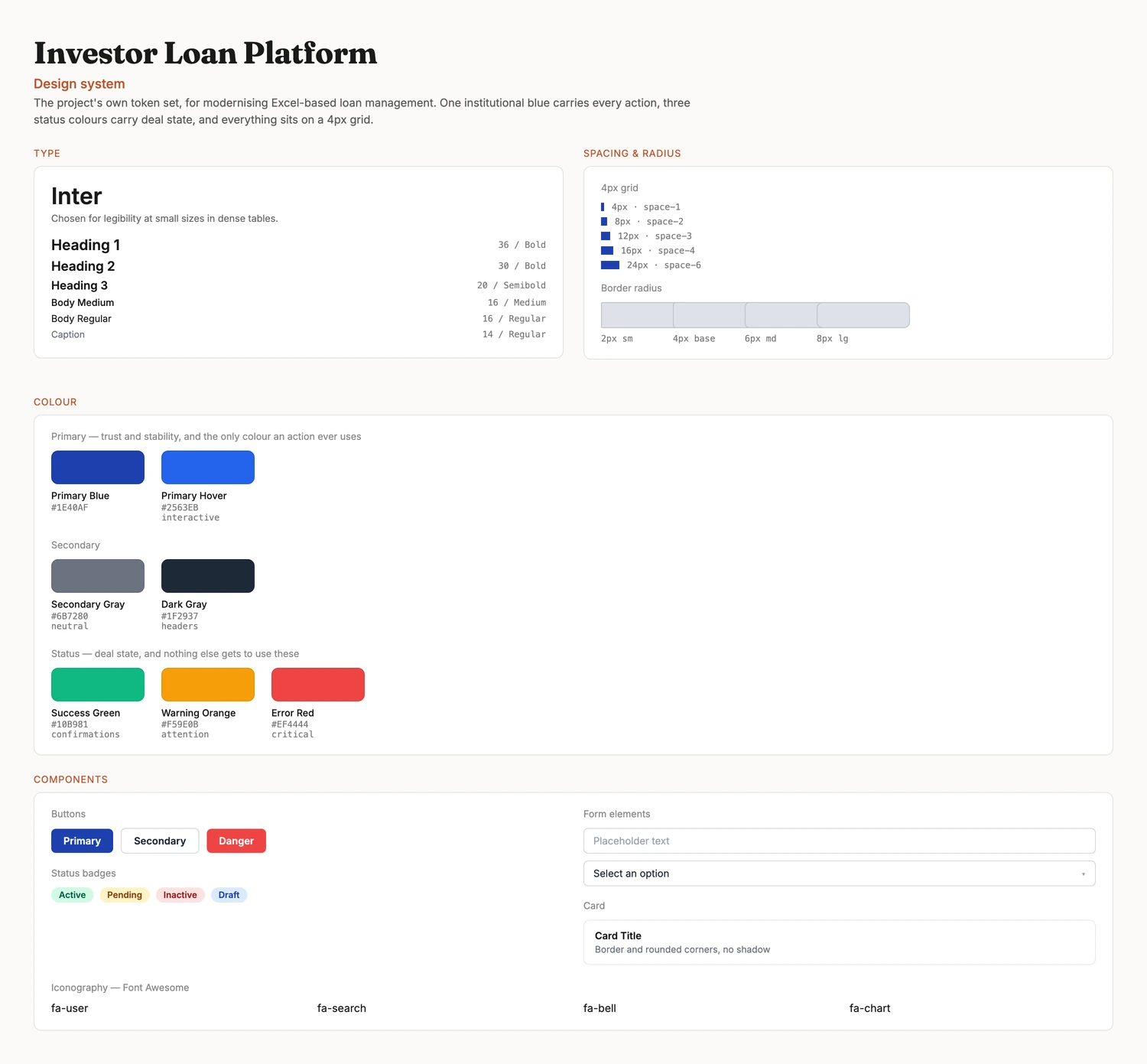Screen dimensions: 1147x1064
Task: Select the Secondary Gray colour swatch
Action: pyautogui.click(x=98, y=576)
